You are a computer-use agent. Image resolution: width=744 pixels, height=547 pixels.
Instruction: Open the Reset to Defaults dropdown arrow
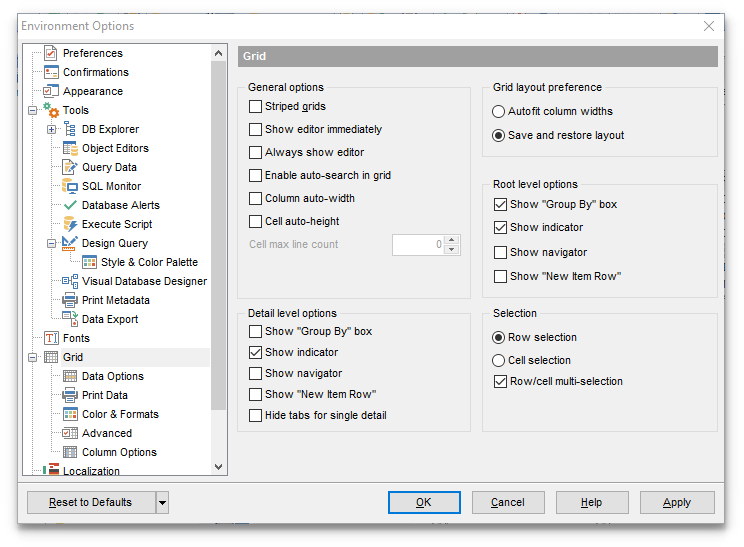[x=162, y=502]
